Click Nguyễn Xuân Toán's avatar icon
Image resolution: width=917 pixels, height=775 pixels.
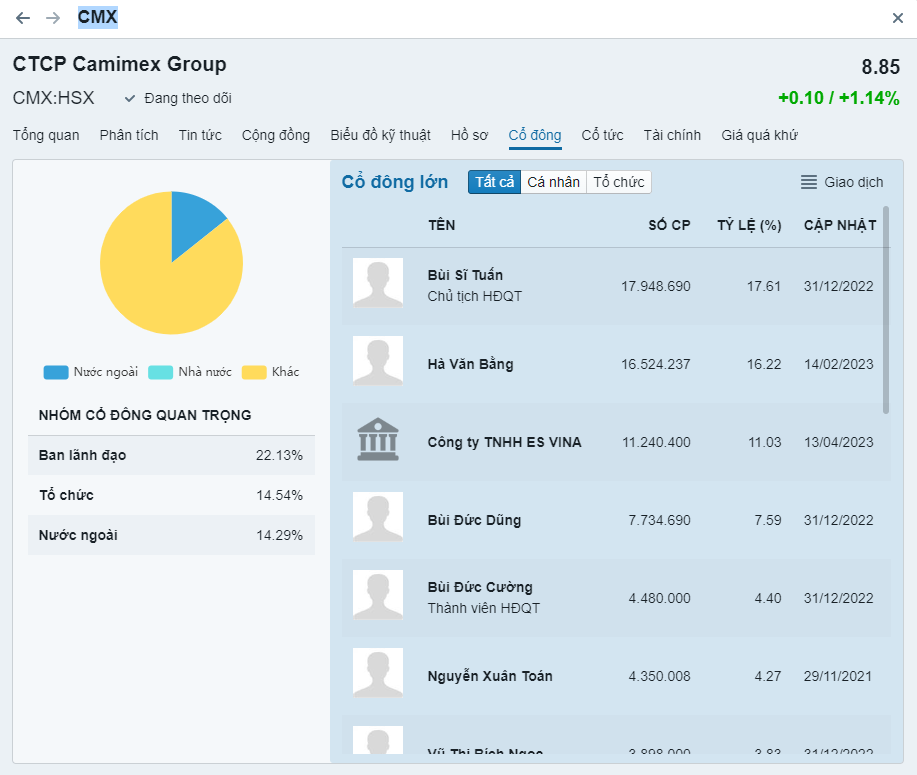(x=377, y=674)
